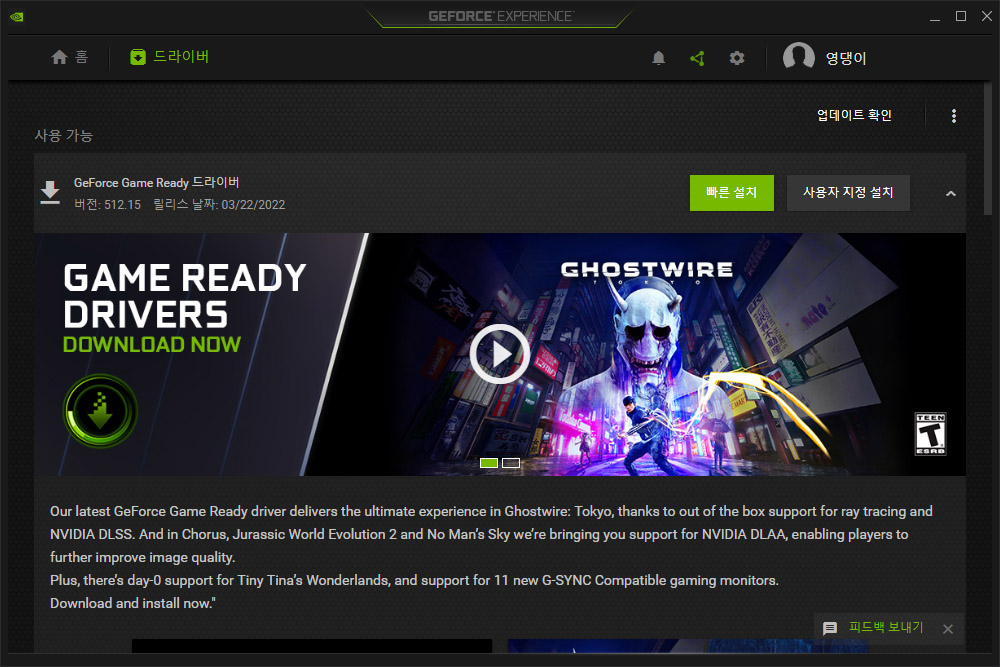Click the driver download arrow icon
Viewport: 1000px width, 667px height.
[x=50, y=193]
